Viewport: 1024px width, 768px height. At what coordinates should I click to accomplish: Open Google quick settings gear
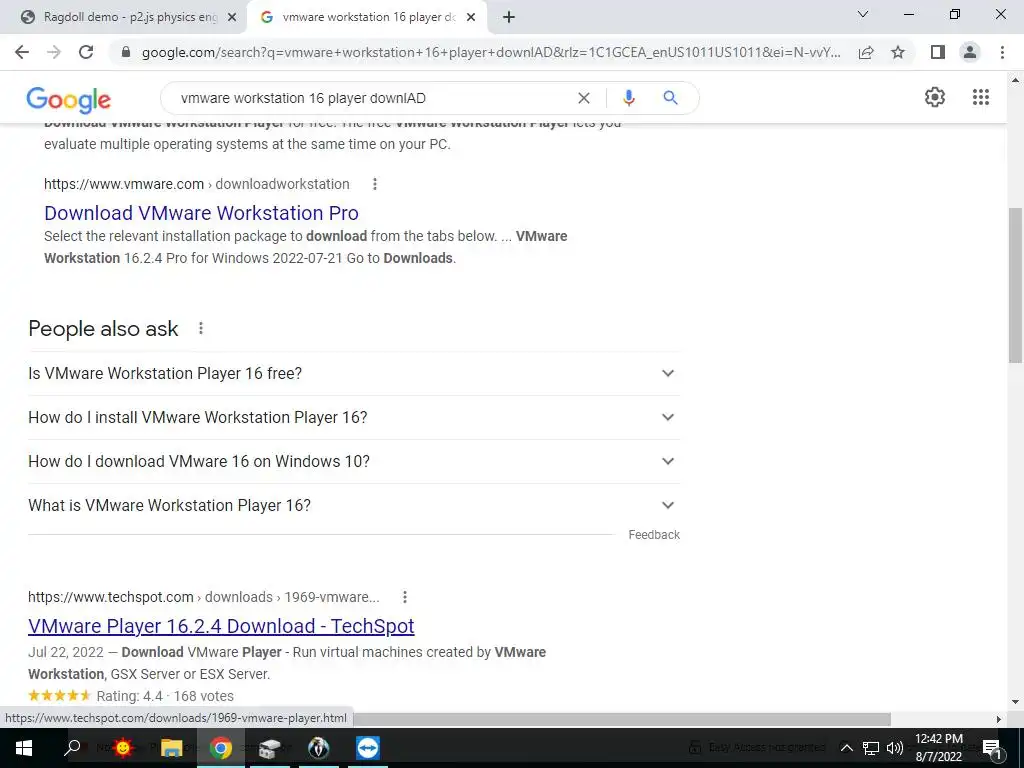[935, 97]
